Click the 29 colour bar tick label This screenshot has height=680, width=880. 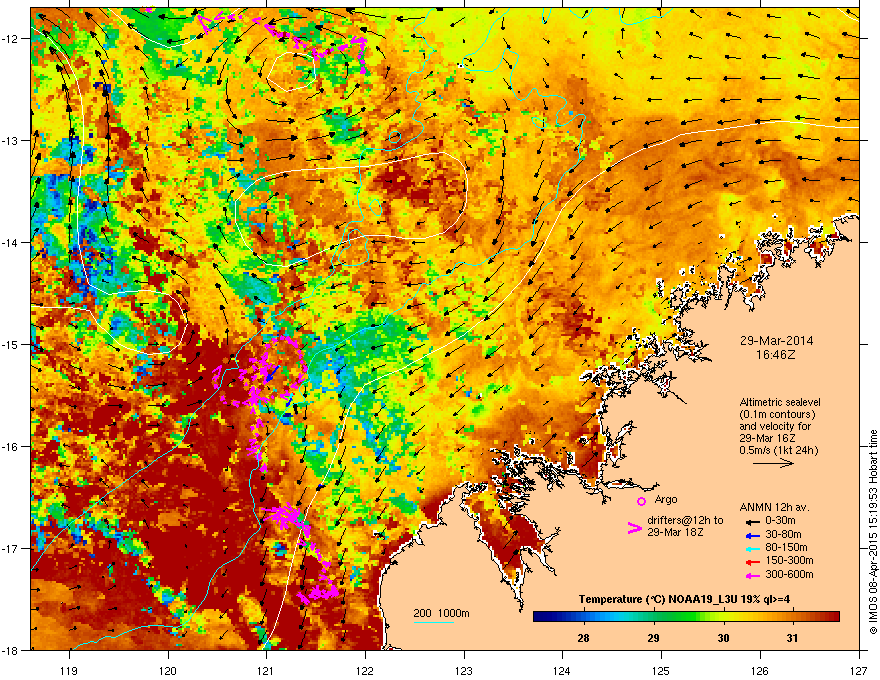[x=653, y=638]
